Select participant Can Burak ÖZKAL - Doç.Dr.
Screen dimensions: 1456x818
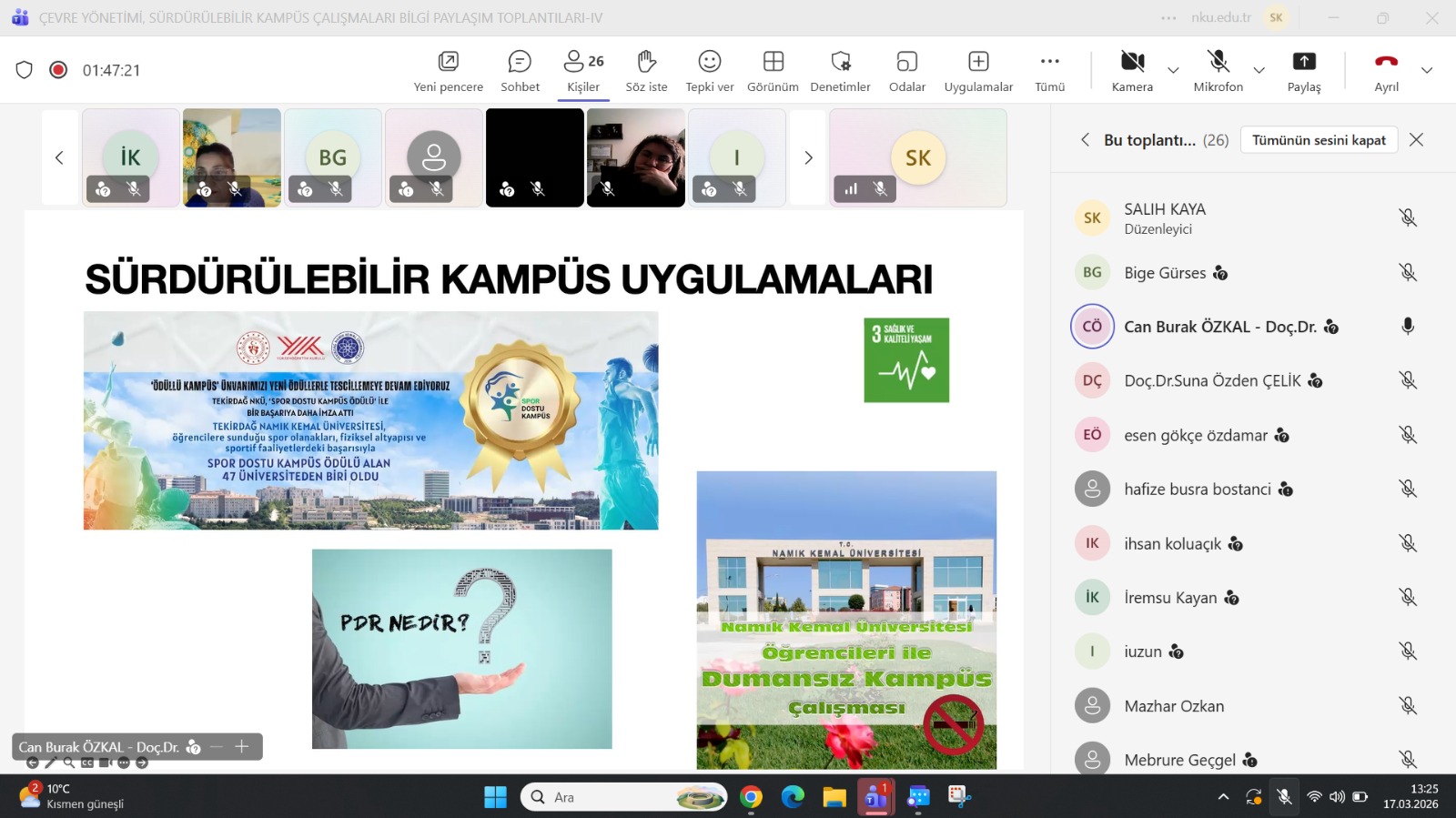point(1253,326)
